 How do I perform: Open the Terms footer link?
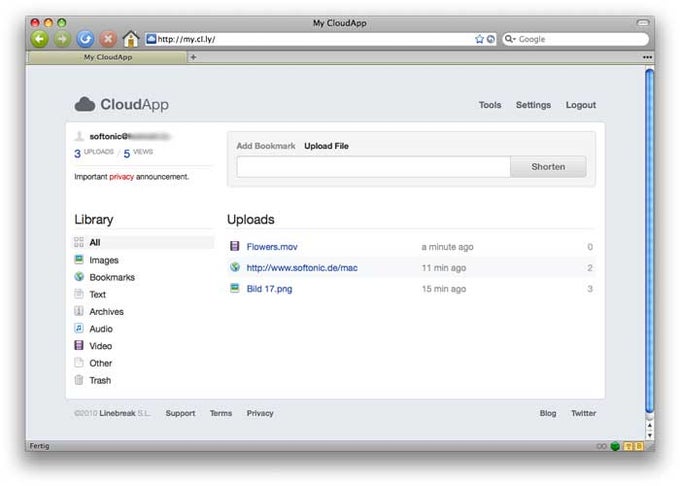221,413
